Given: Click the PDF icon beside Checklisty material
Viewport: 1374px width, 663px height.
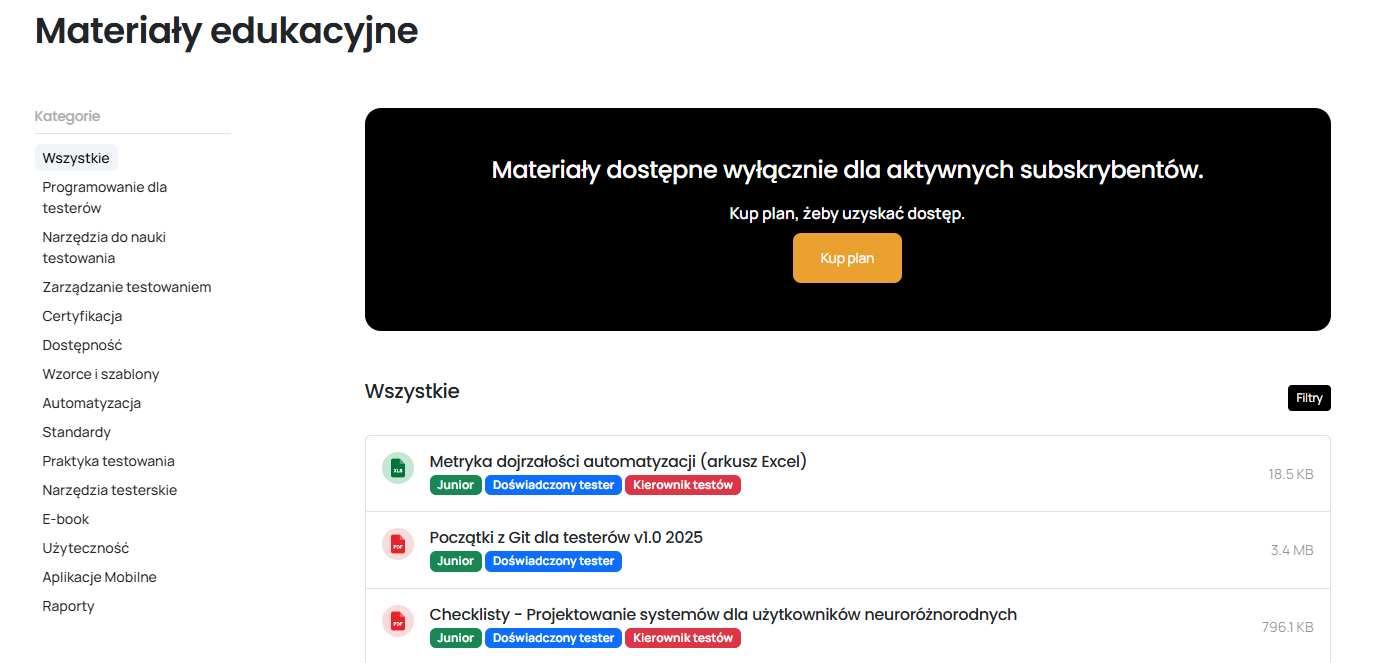Looking at the screenshot, I should pos(397,620).
